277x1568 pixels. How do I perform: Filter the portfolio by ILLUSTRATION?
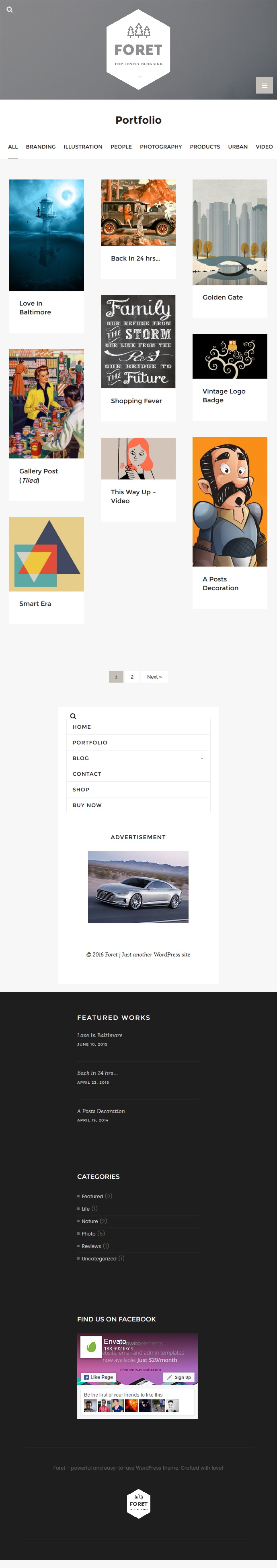click(83, 147)
